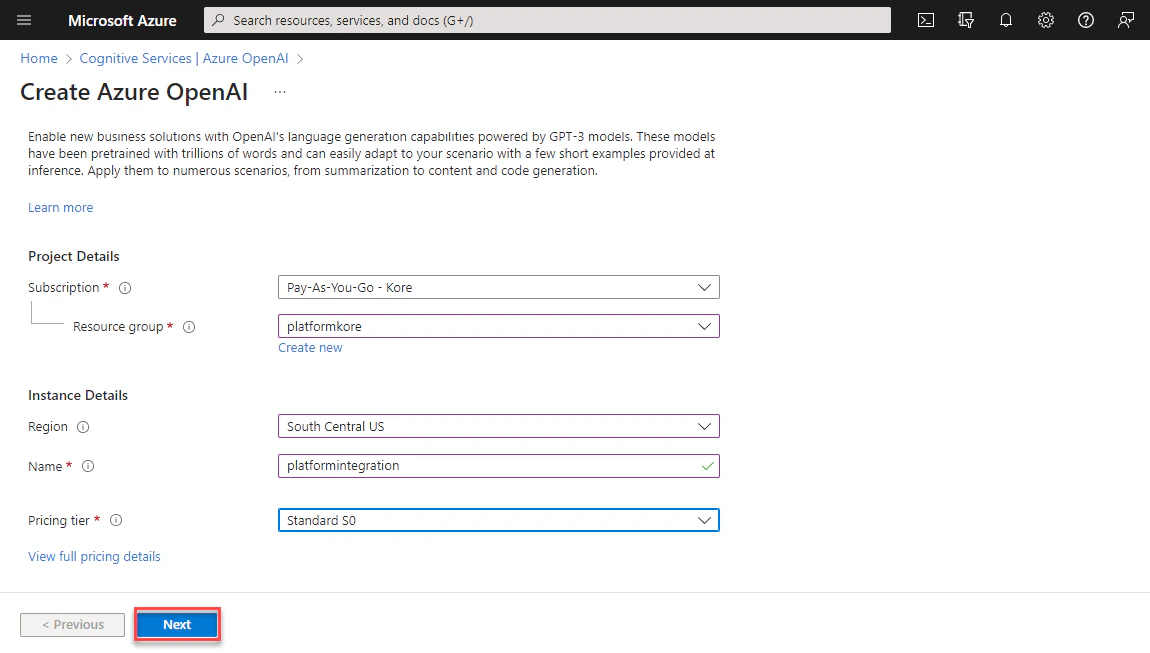Expand the Resource group dropdown

coord(498,326)
